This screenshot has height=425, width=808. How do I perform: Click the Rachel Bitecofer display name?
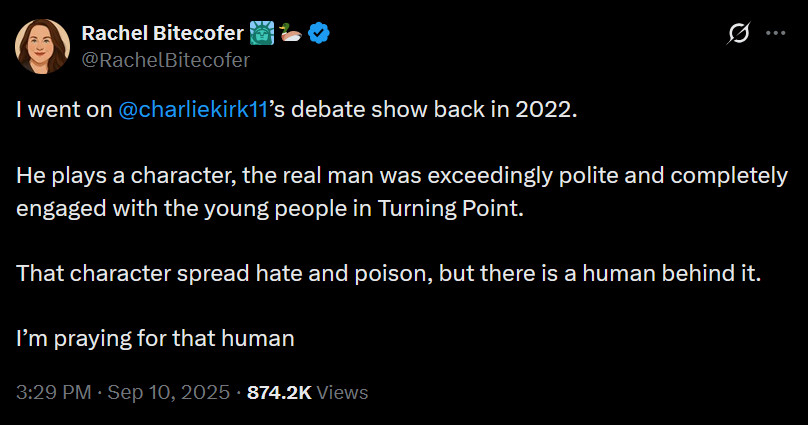pos(161,34)
